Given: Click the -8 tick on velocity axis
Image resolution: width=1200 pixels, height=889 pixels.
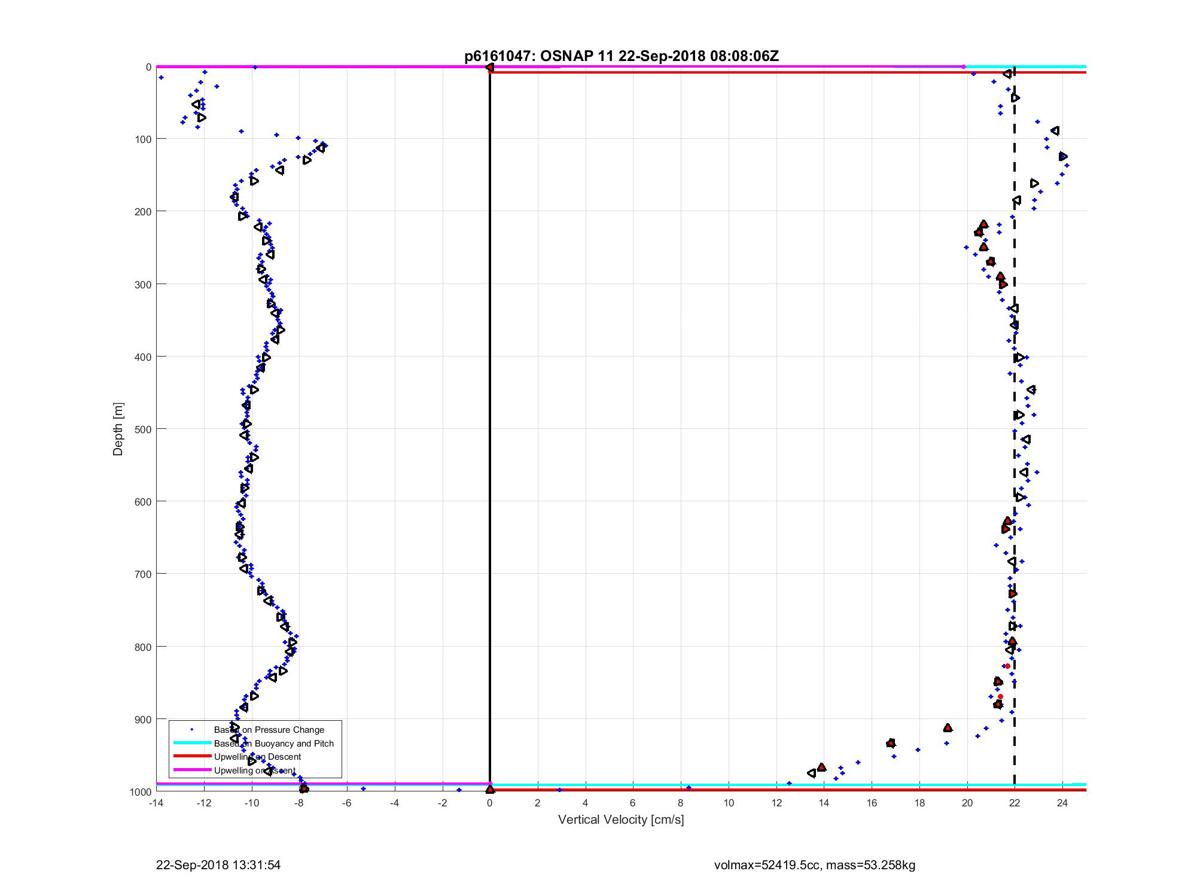Looking at the screenshot, I should pos(299,803).
